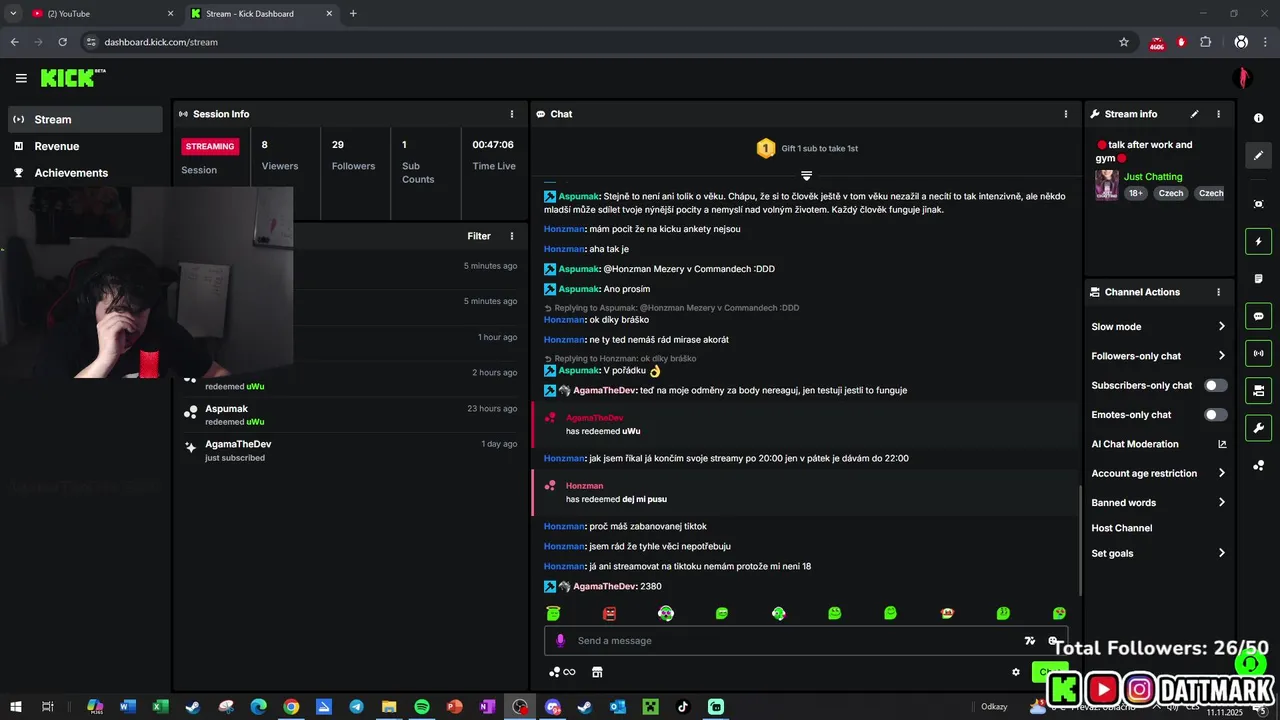Go to Achievements in the sidebar
This screenshot has height=720, width=1280.
[85, 173]
